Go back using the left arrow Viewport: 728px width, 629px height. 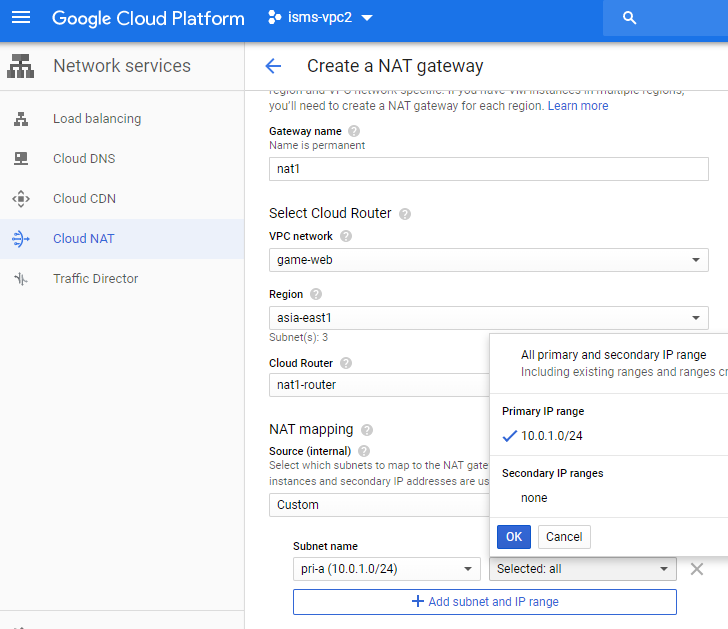(x=273, y=66)
